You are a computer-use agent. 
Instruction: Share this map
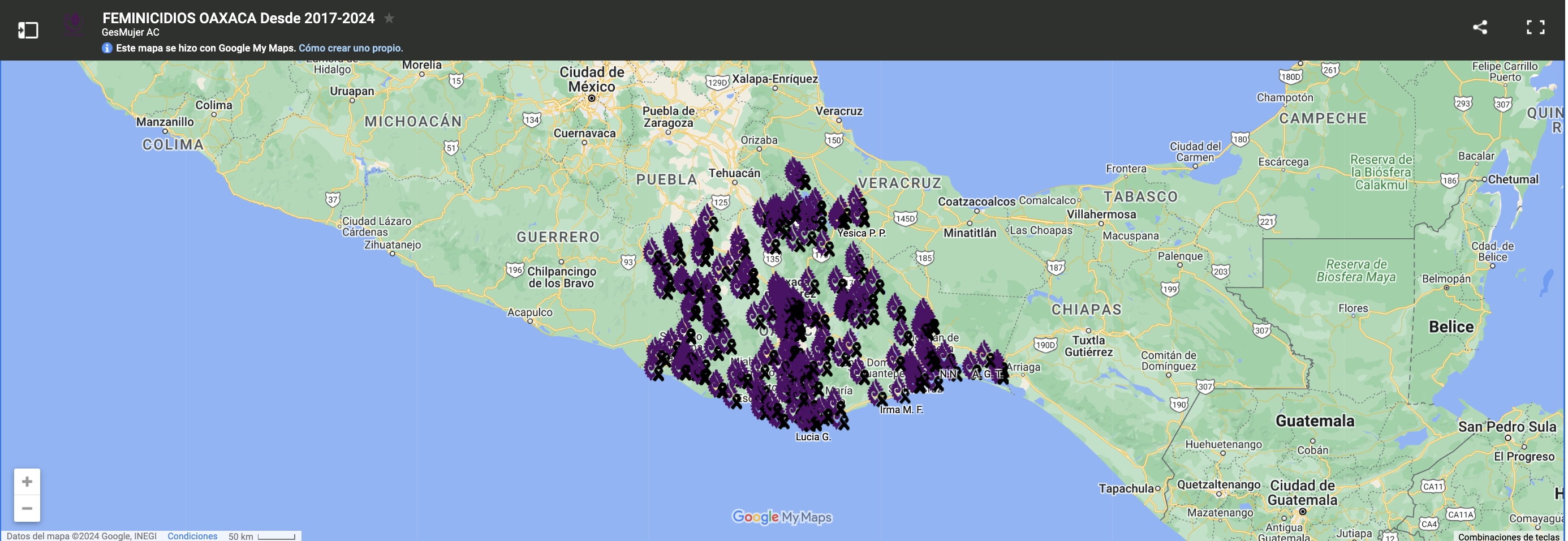click(x=1480, y=27)
